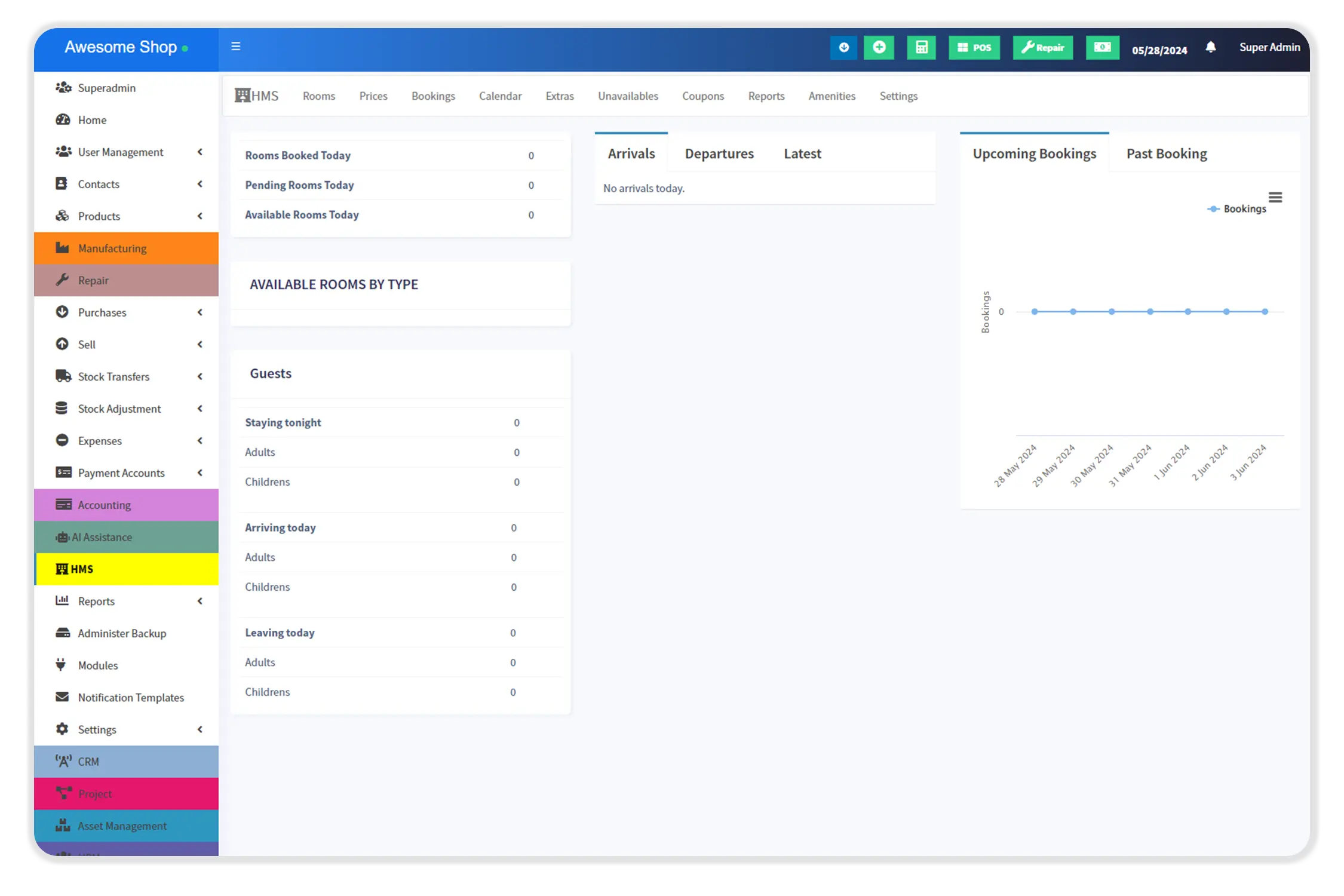Open Calendar in HMS navbar

pyautogui.click(x=500, y=96)
